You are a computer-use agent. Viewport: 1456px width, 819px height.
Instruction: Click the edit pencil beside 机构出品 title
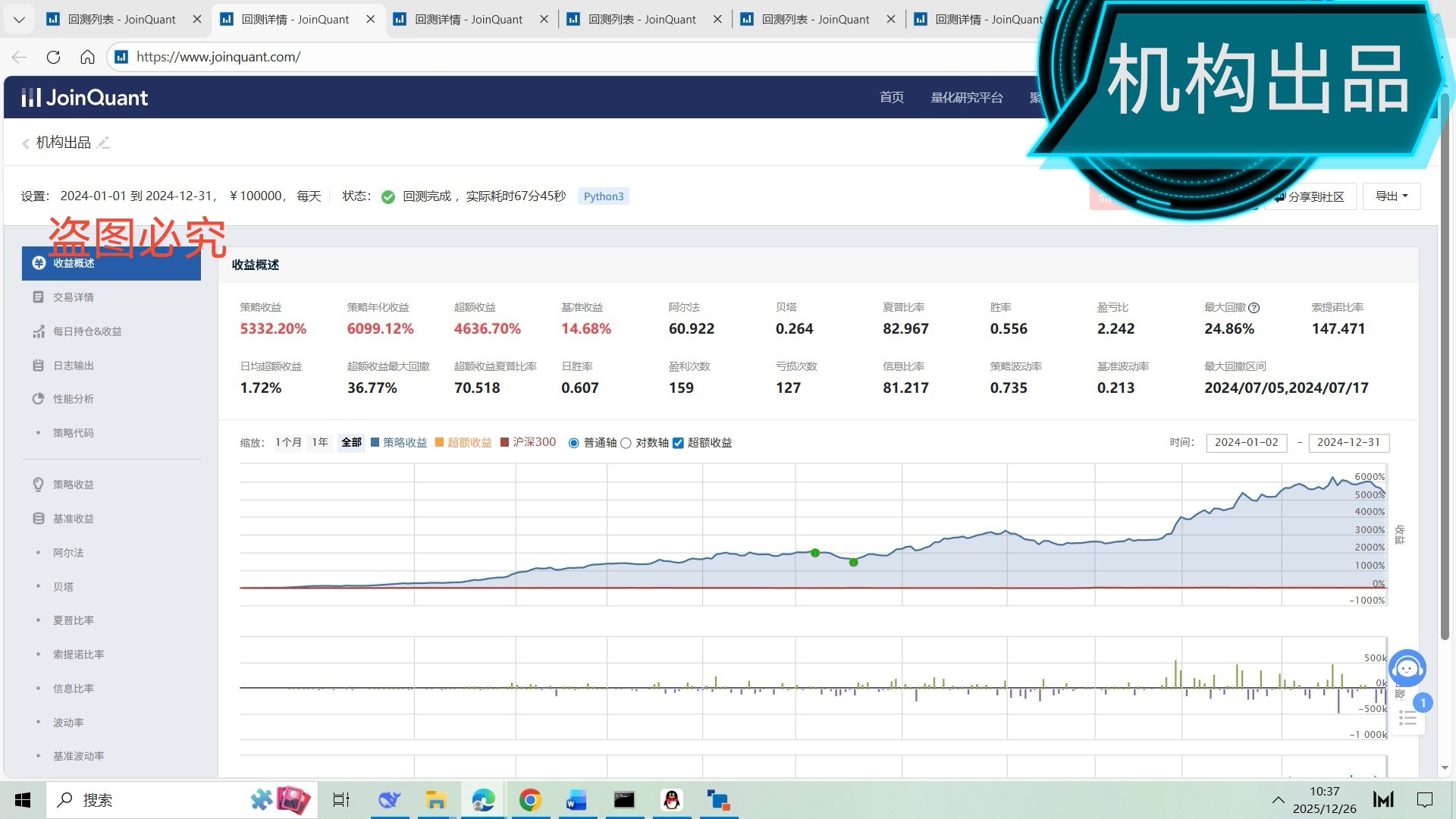point(104,143)
